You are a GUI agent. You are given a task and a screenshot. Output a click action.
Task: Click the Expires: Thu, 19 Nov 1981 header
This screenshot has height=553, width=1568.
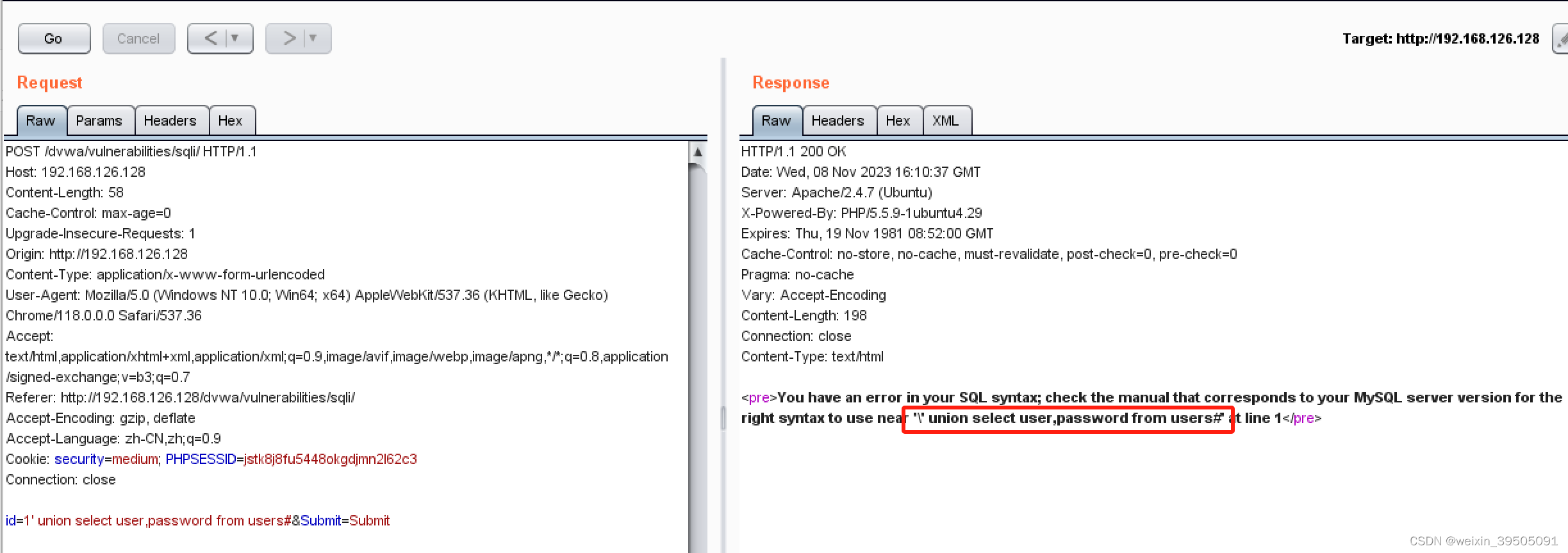coord(868,233)
